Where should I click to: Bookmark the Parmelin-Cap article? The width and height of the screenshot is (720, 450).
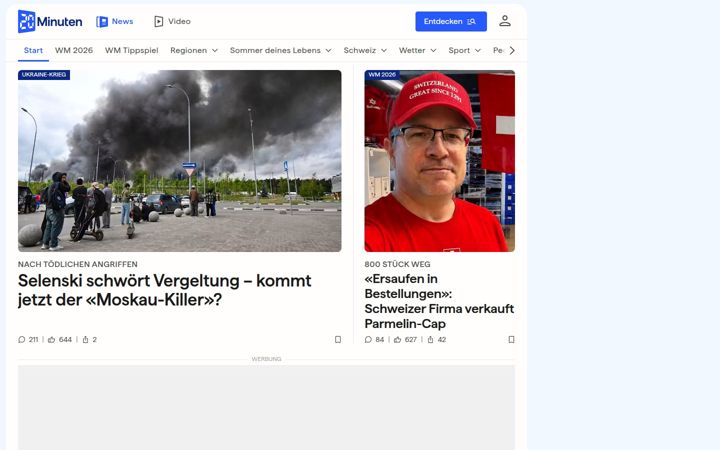point(511,340)
